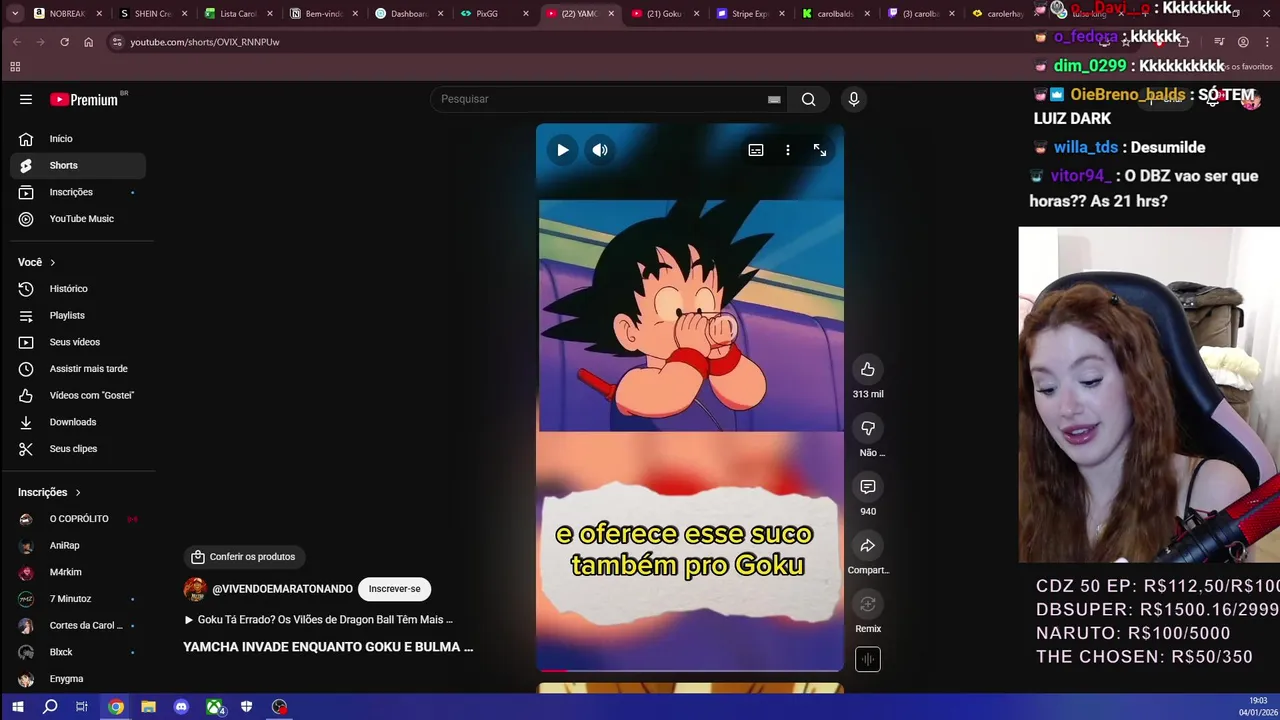Open Seus clipes
Screen dimensions: 1280x720
point(78,449)
